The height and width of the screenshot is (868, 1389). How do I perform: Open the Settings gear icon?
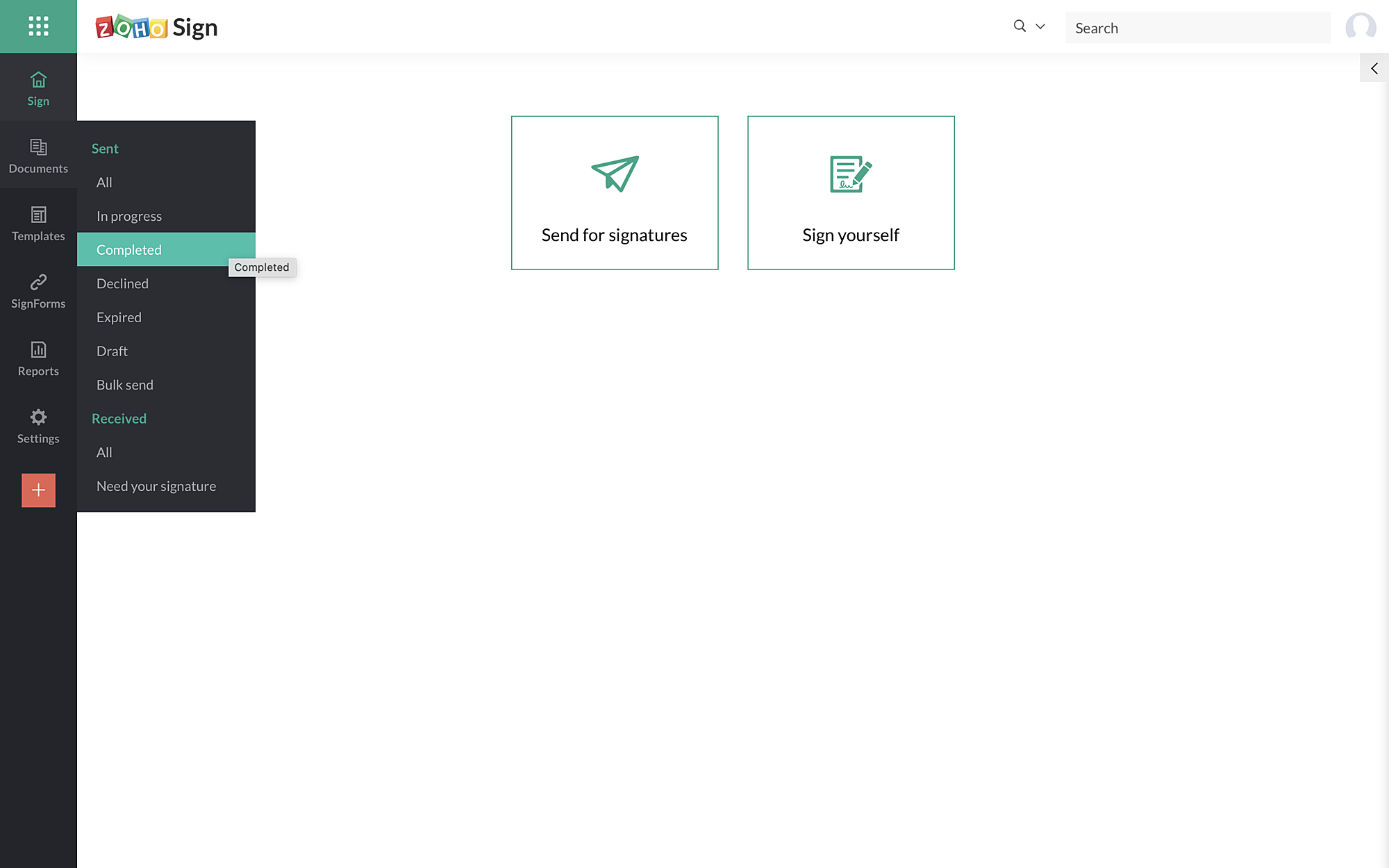pos(38,417)
